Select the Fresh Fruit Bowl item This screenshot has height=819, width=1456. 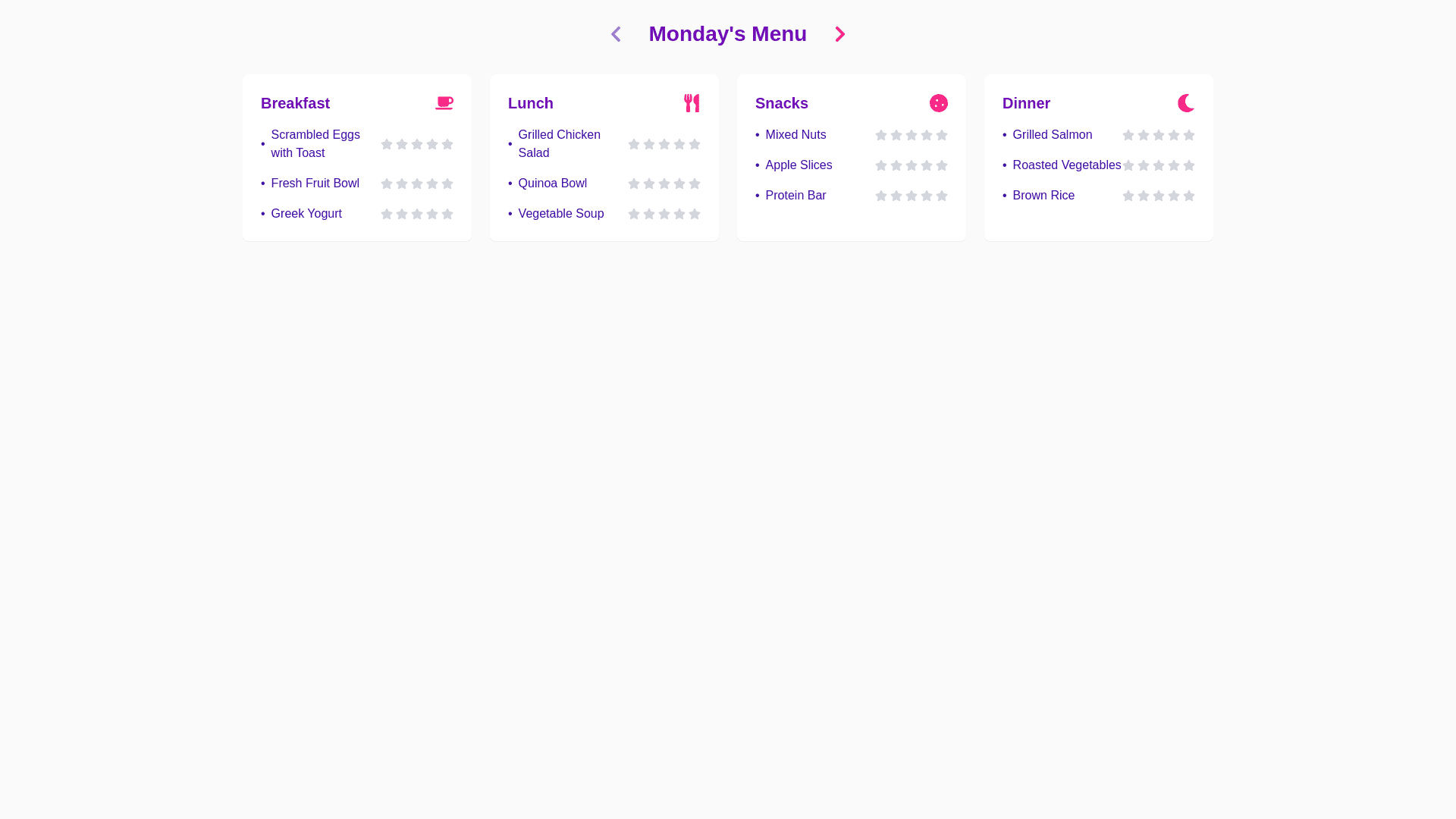pyautogui.click(x=315, y=184)
